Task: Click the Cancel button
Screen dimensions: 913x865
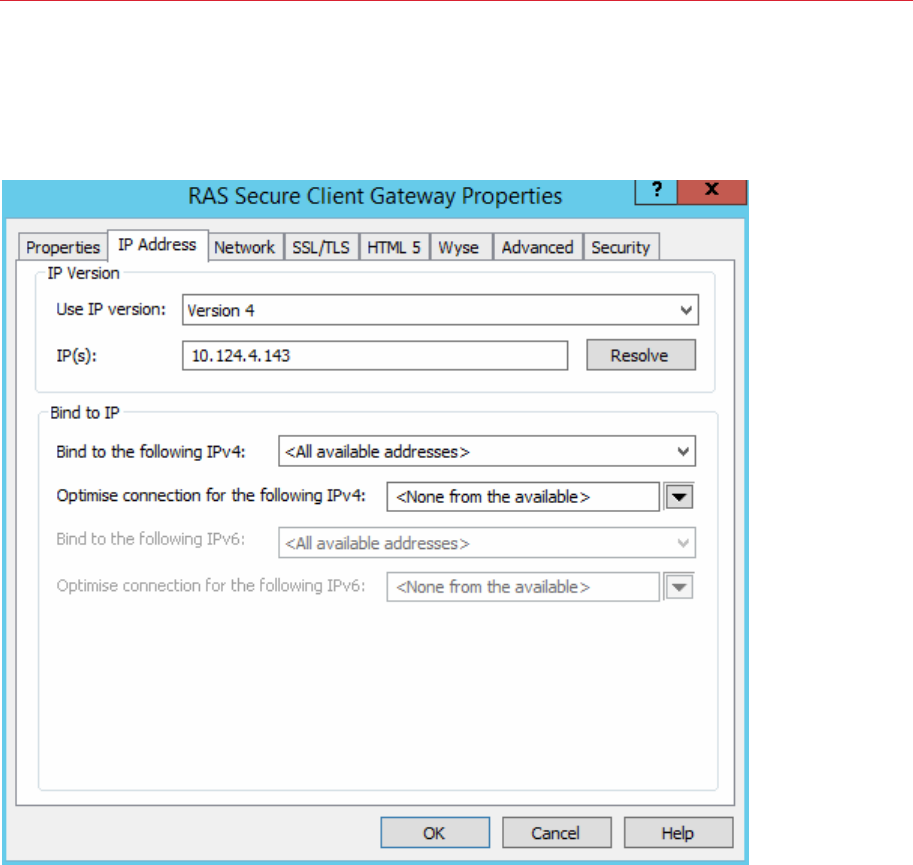Action: click(557, 833)
